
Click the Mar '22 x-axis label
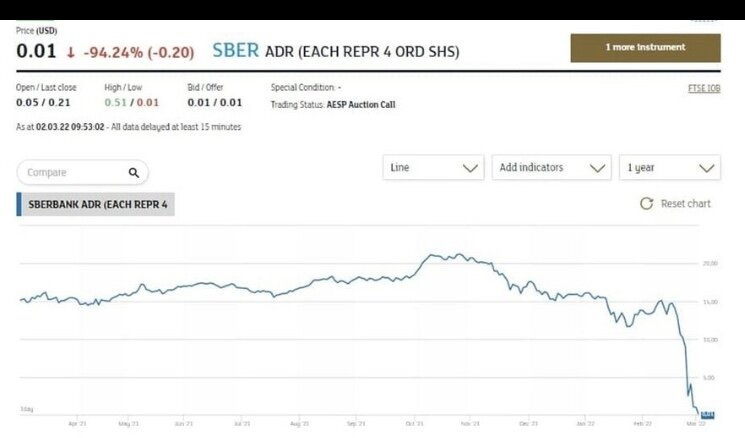696,423
